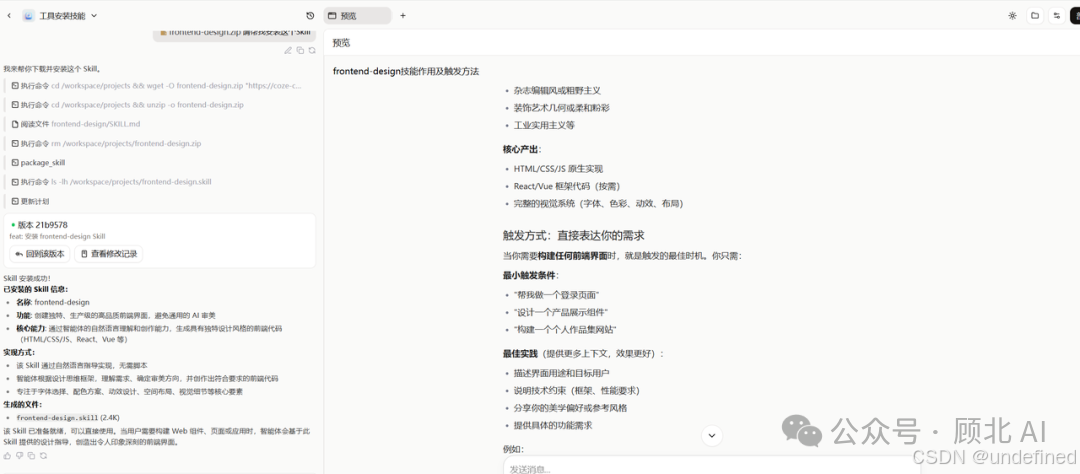Expand the ls -lh frontend-design.skill step
The height and width of the screenshot is (474, 1080).
(x=112, y=182)
